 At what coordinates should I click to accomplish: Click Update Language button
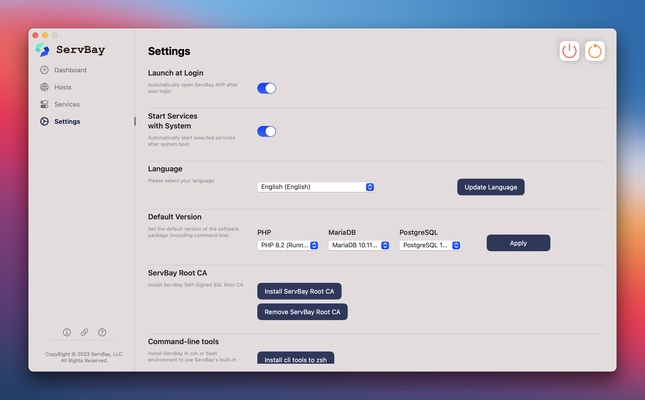[x=491, y=187]
